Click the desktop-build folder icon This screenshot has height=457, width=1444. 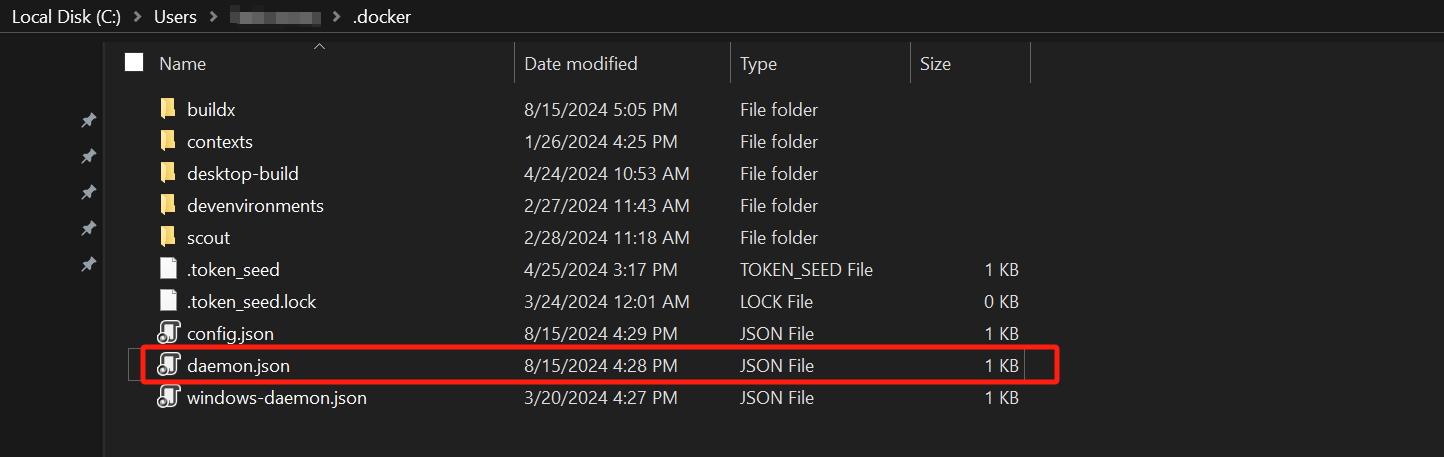pyautogui.click(x=168, y=173)
